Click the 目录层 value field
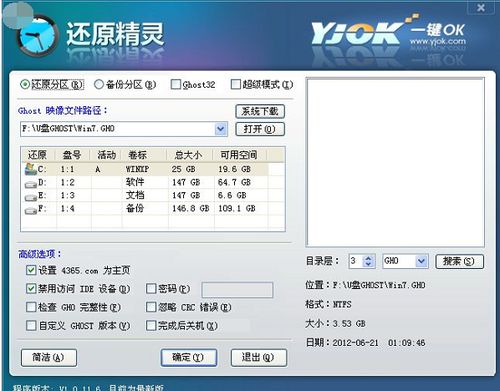Viewport: 500px width, 391px height. click(x=356, y=261)
